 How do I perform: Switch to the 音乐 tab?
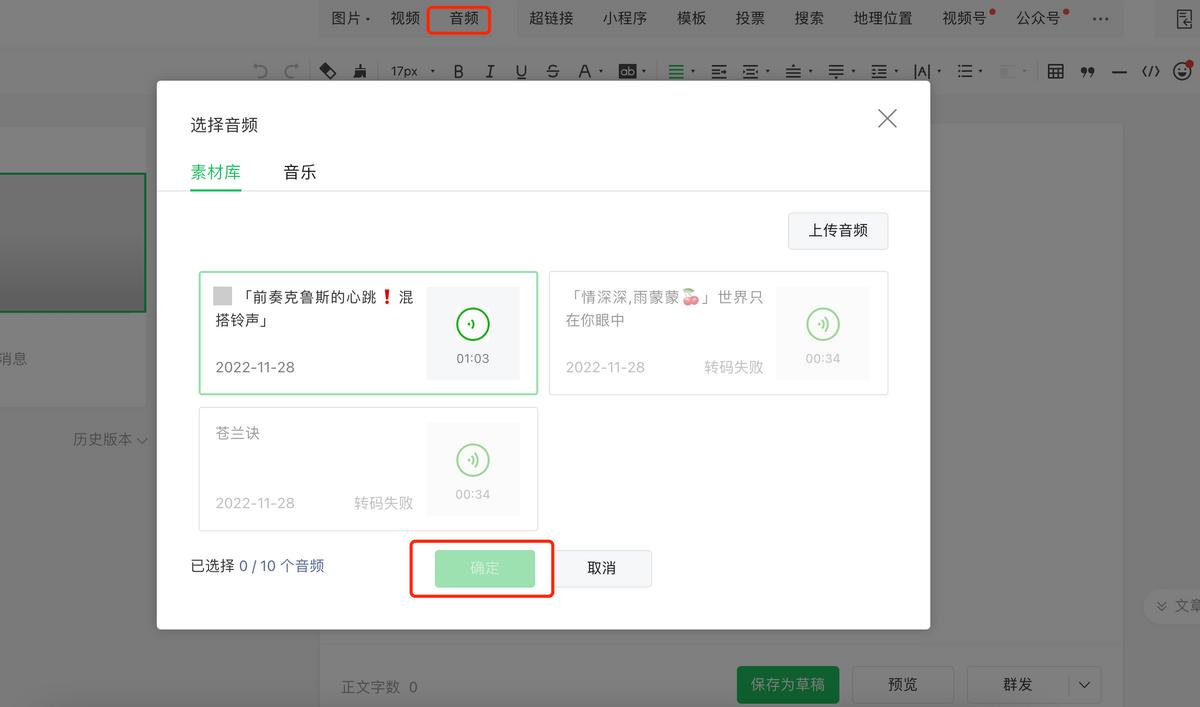[x=299, y=172]
